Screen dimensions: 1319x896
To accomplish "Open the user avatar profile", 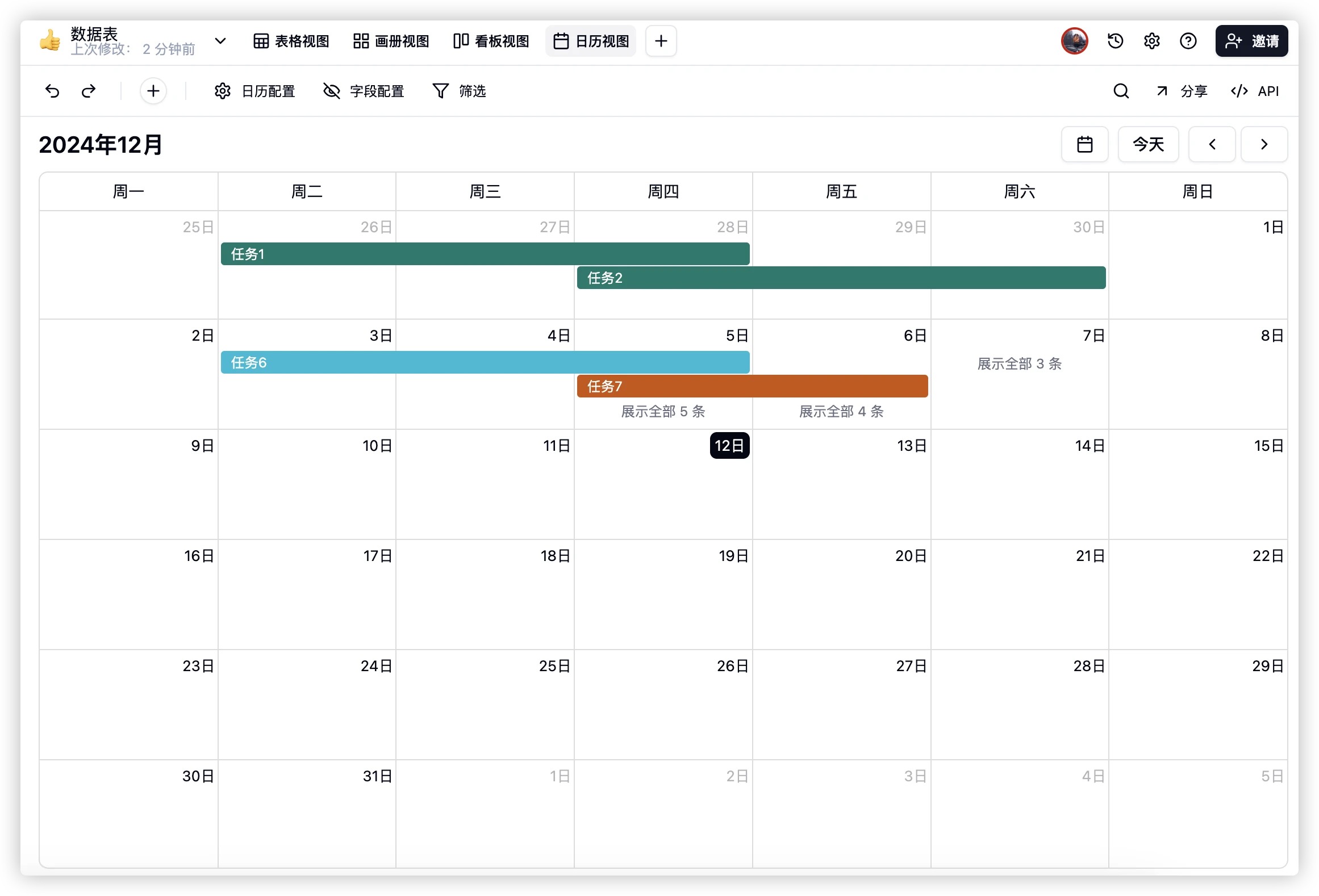I will (1074, 41).
